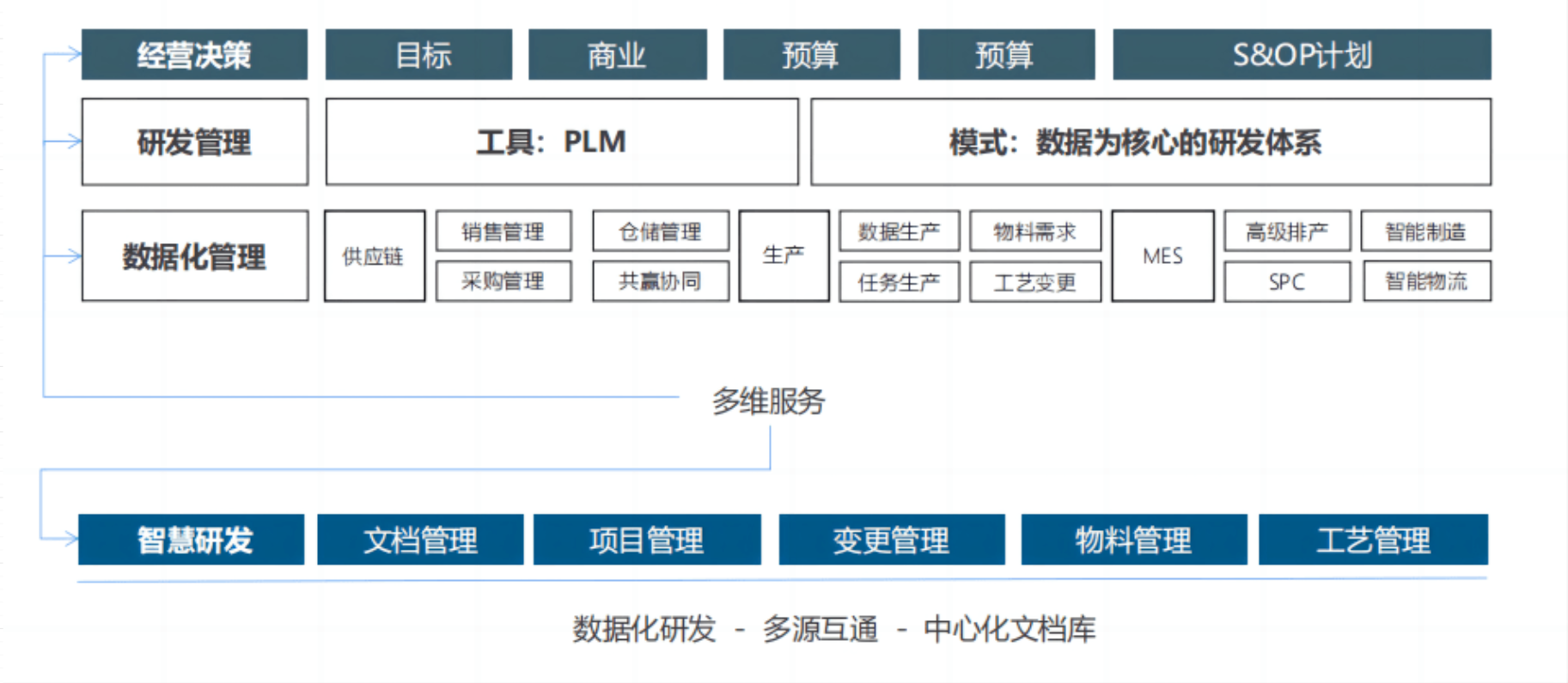Select the 变更管理 blue box
This screenshot has width=1568, height=683.
tap(891, 540)
